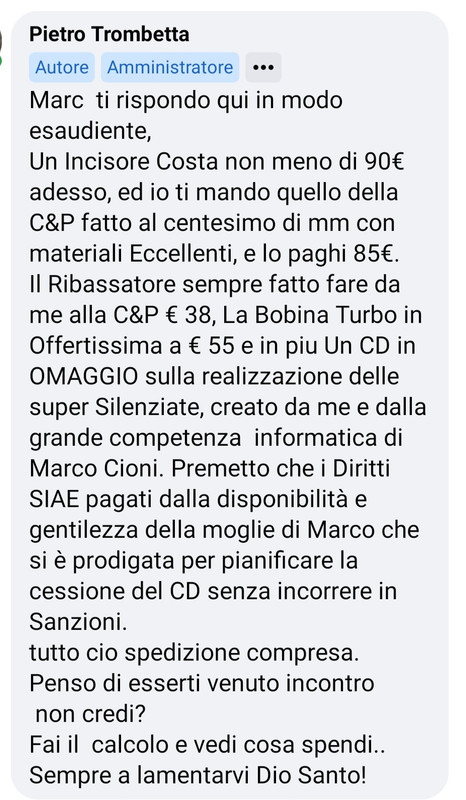Click the '€ 55' offer price
466x800 pixels.
coord(211,346)
